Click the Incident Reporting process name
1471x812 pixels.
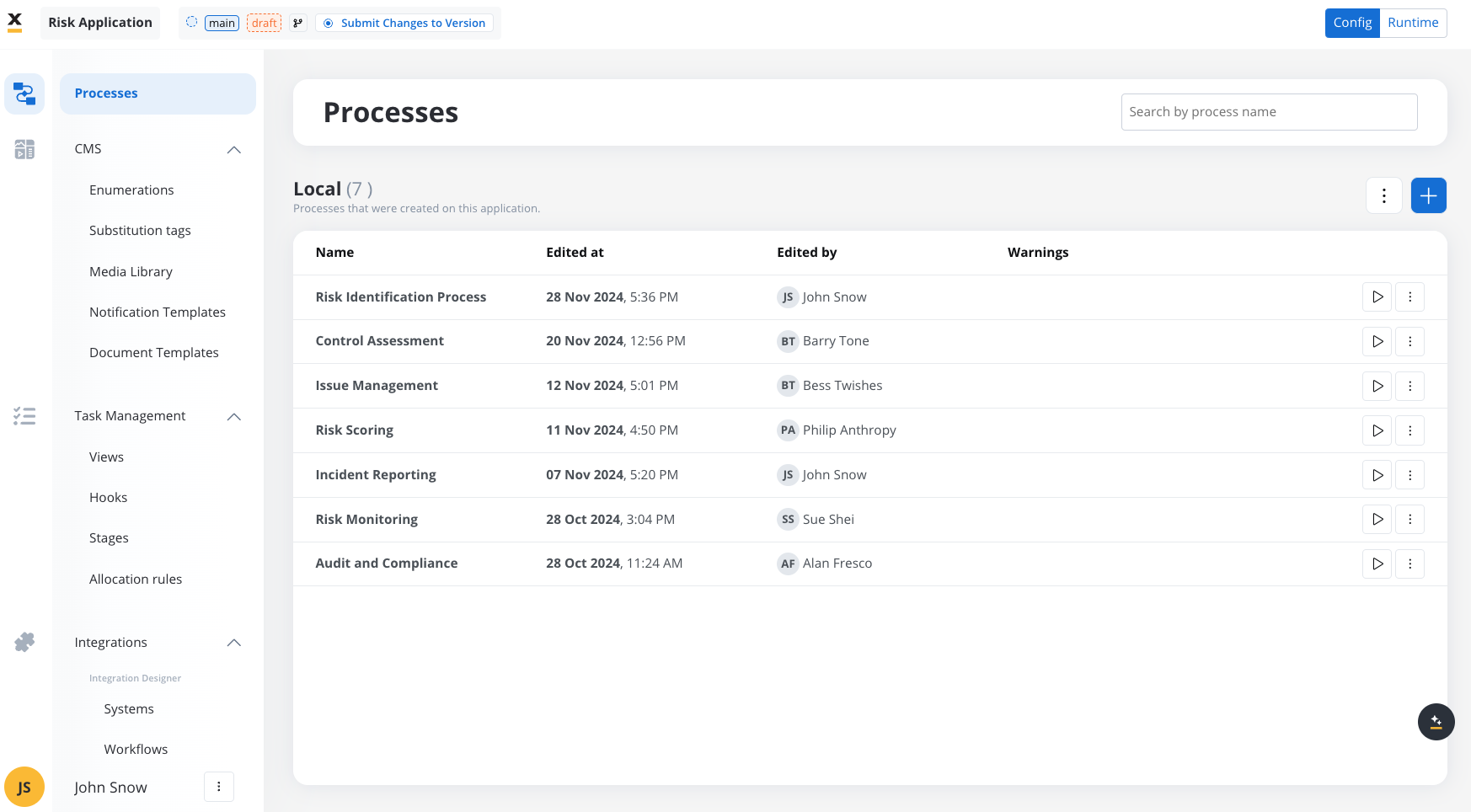pos(376,475)
